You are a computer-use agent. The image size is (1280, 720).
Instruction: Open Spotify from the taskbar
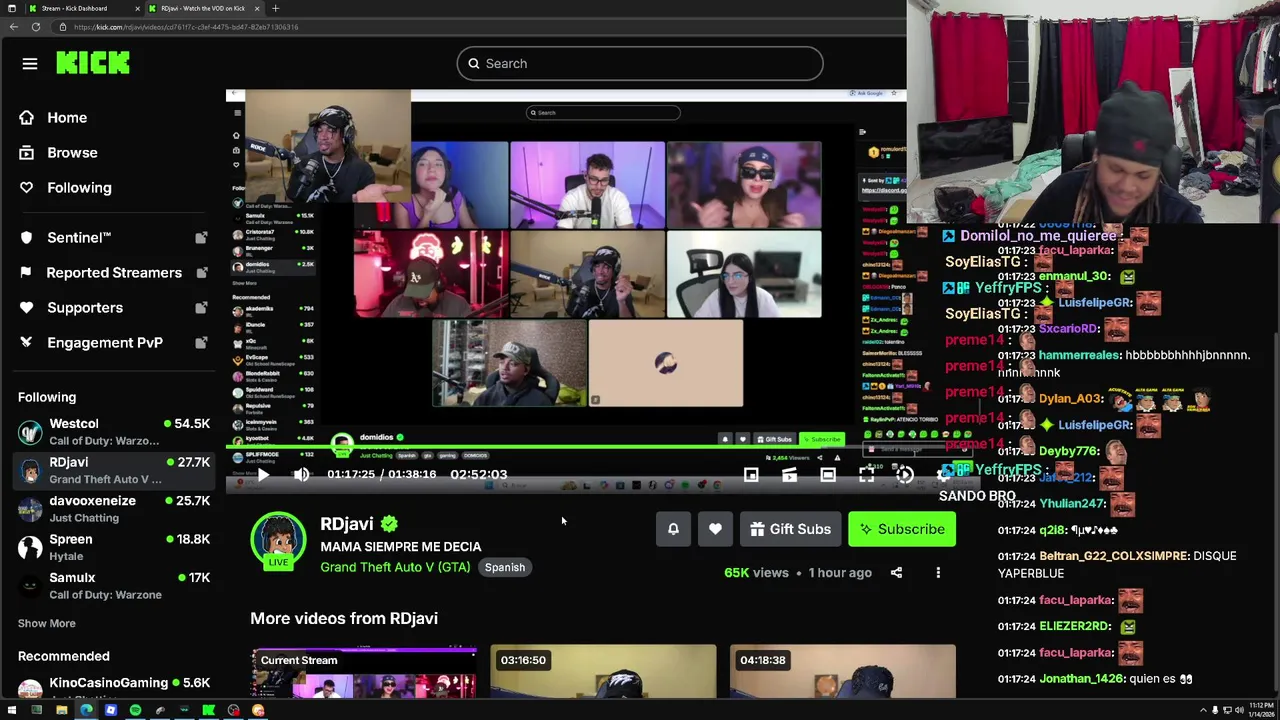pyautogui.click(x=135, y=711)
